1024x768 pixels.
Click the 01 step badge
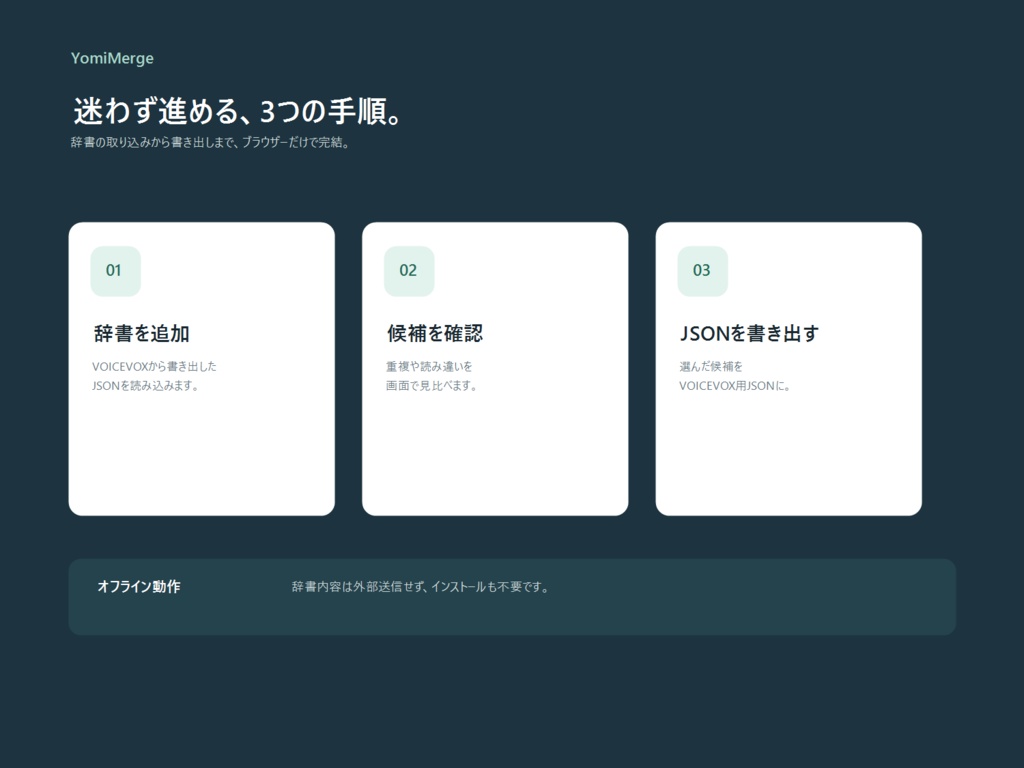click(x=116, y=271)
